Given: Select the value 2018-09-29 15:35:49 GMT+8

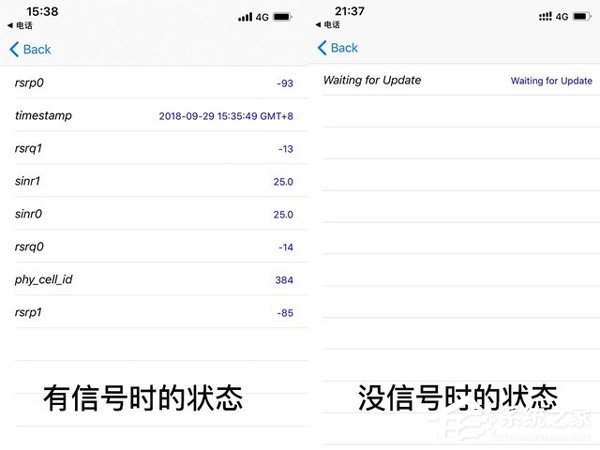Looking at the screenshot, I should click(226, 116).
